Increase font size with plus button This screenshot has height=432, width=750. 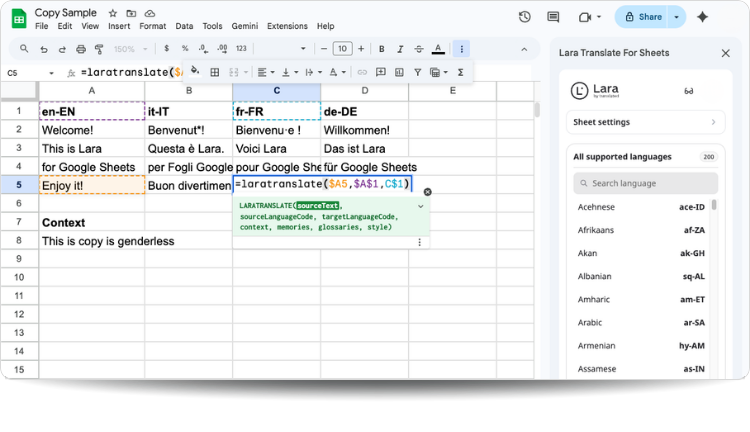[361, 48]
